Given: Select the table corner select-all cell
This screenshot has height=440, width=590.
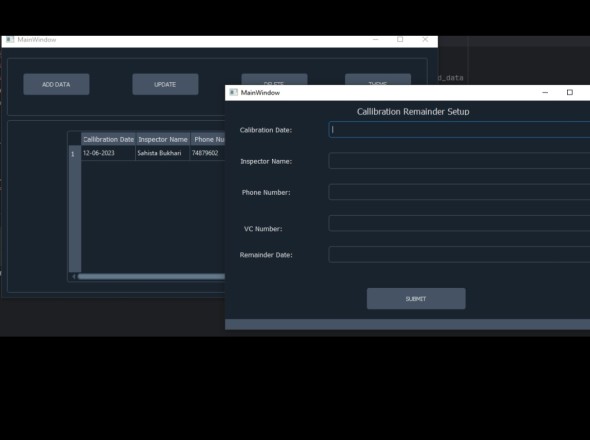Looking at the screenshot, I should point(75,139).
